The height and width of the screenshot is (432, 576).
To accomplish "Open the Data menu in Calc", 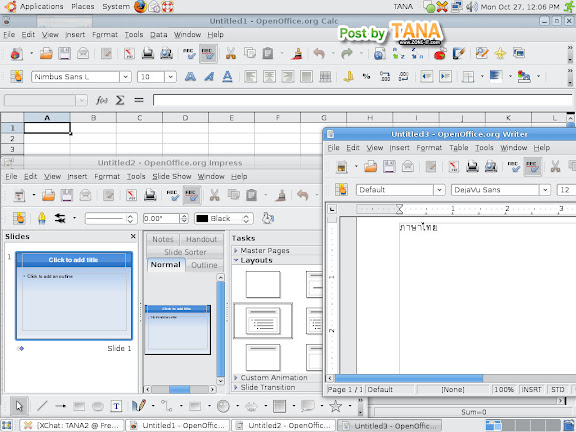I will (158, 35).
